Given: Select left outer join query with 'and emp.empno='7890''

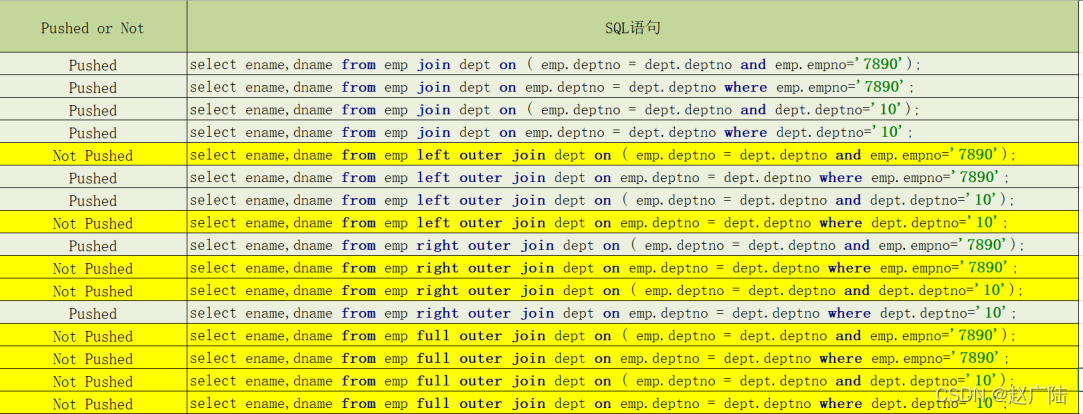Looking at the screenshot, I should point(603,156).
